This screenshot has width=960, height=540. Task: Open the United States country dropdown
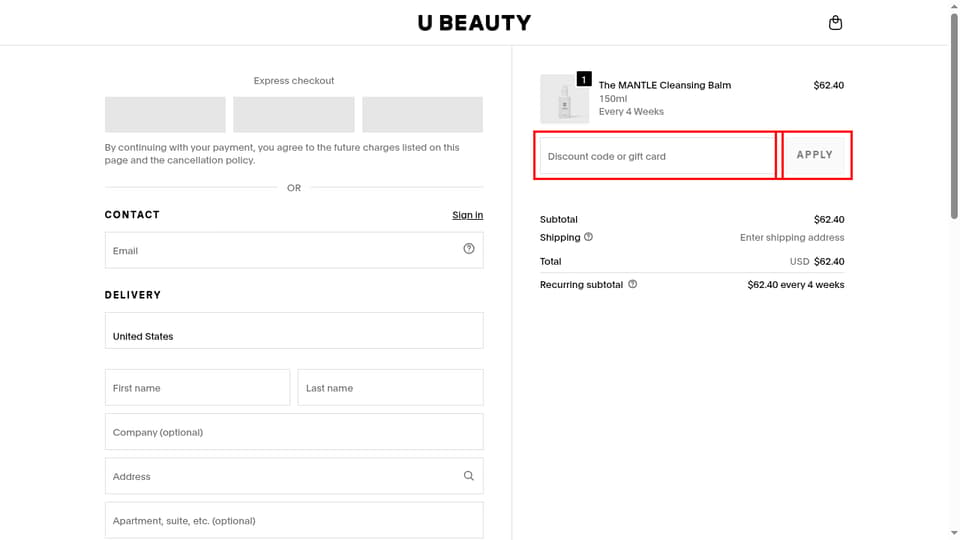294,331
